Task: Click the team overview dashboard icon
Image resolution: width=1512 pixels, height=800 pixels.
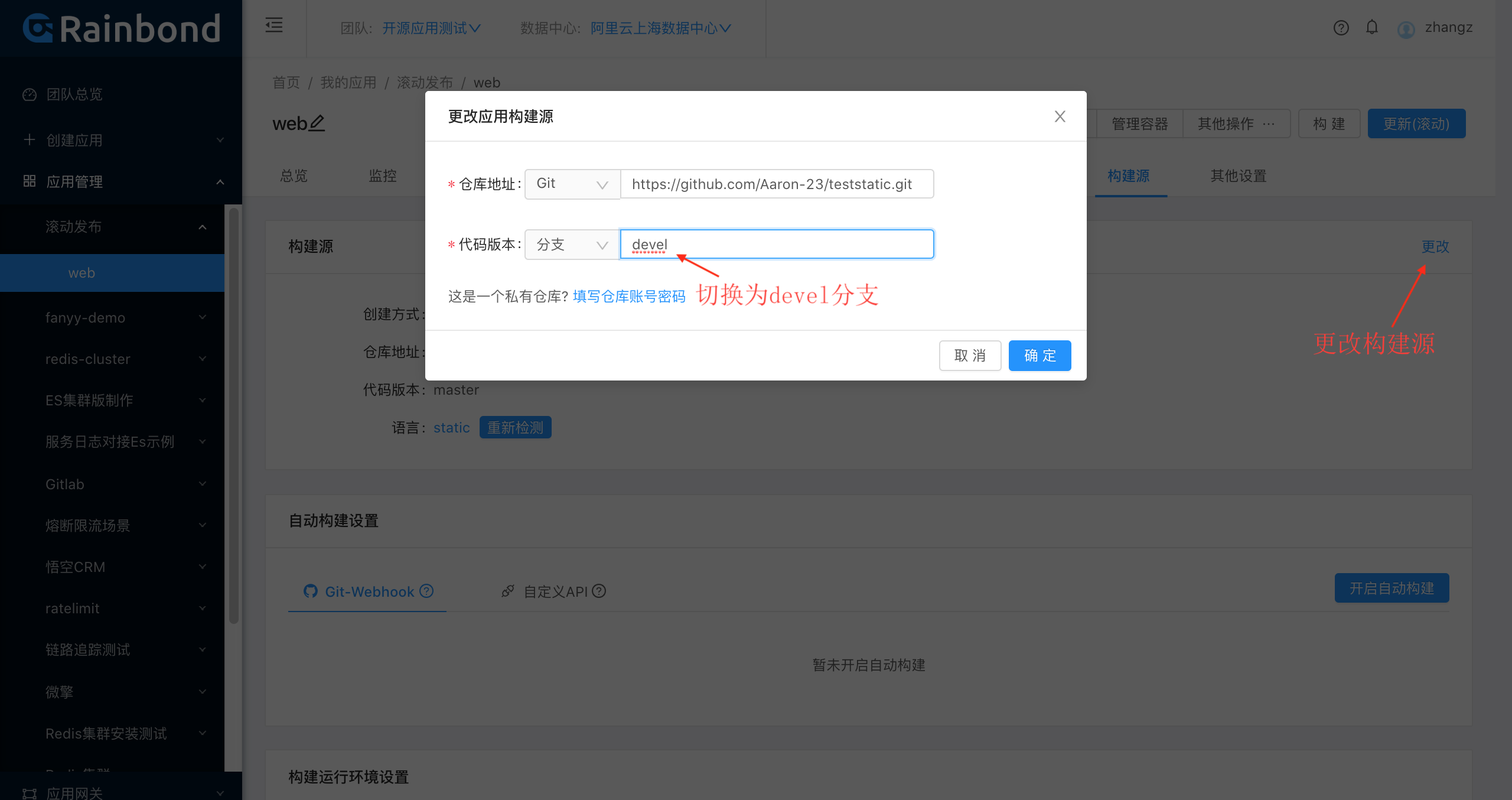Action: [30, 95]
